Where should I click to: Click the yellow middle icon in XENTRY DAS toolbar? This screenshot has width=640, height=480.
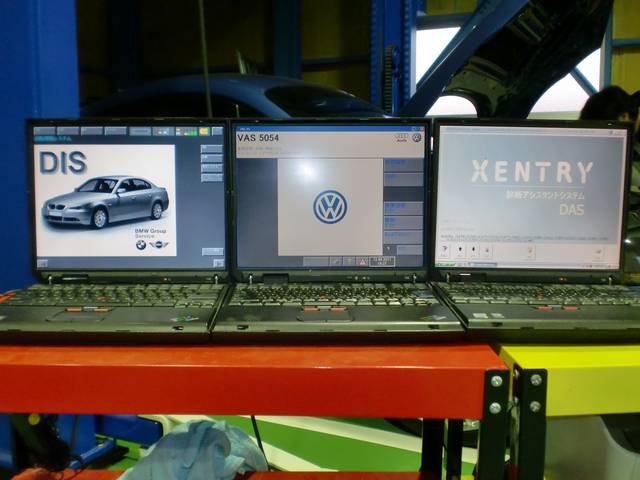click(x=531, y=251)
